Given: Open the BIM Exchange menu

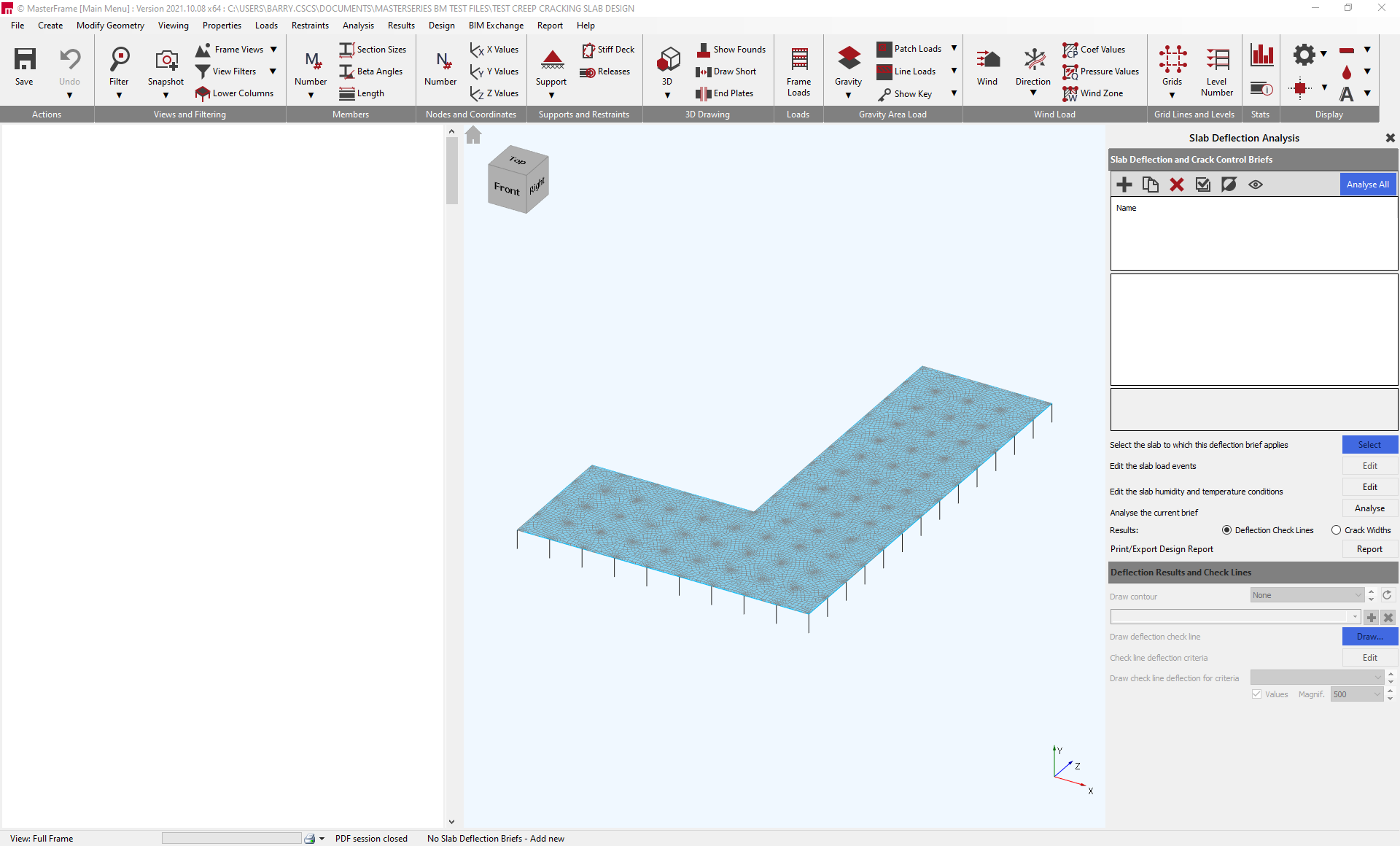Looking at the screenshot, I should click(496, 25).
